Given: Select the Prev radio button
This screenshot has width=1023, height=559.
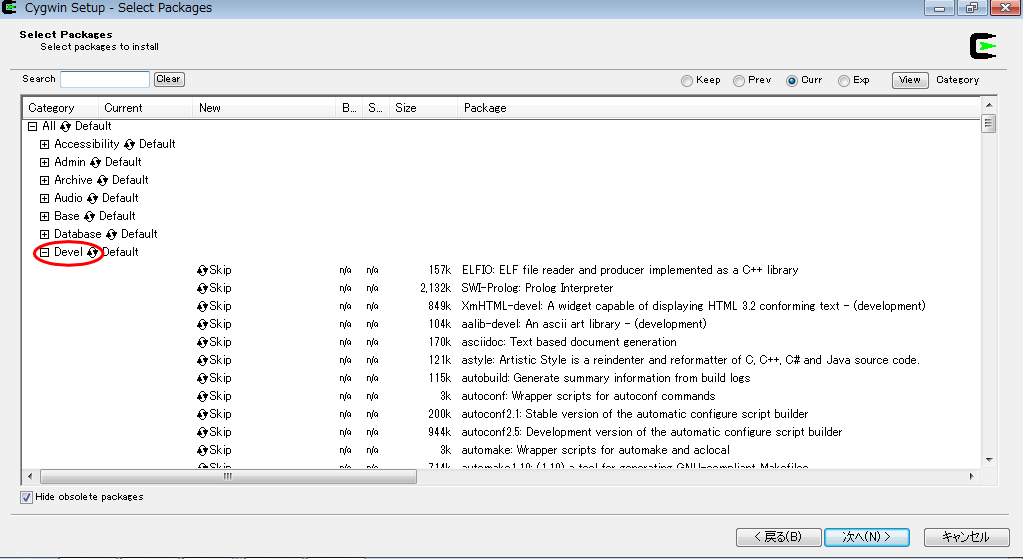Looking at the screenshot, I should tap(739, 81).
